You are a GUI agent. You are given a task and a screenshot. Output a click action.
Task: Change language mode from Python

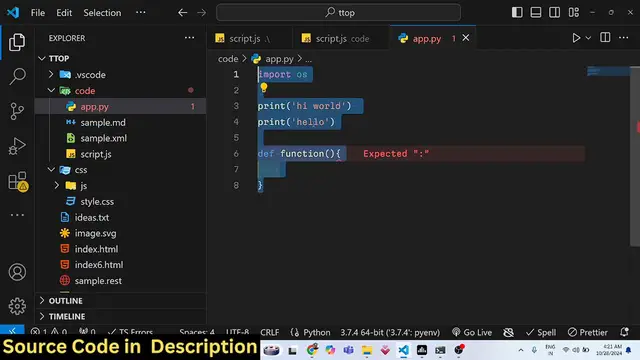[x=317, y=332]
